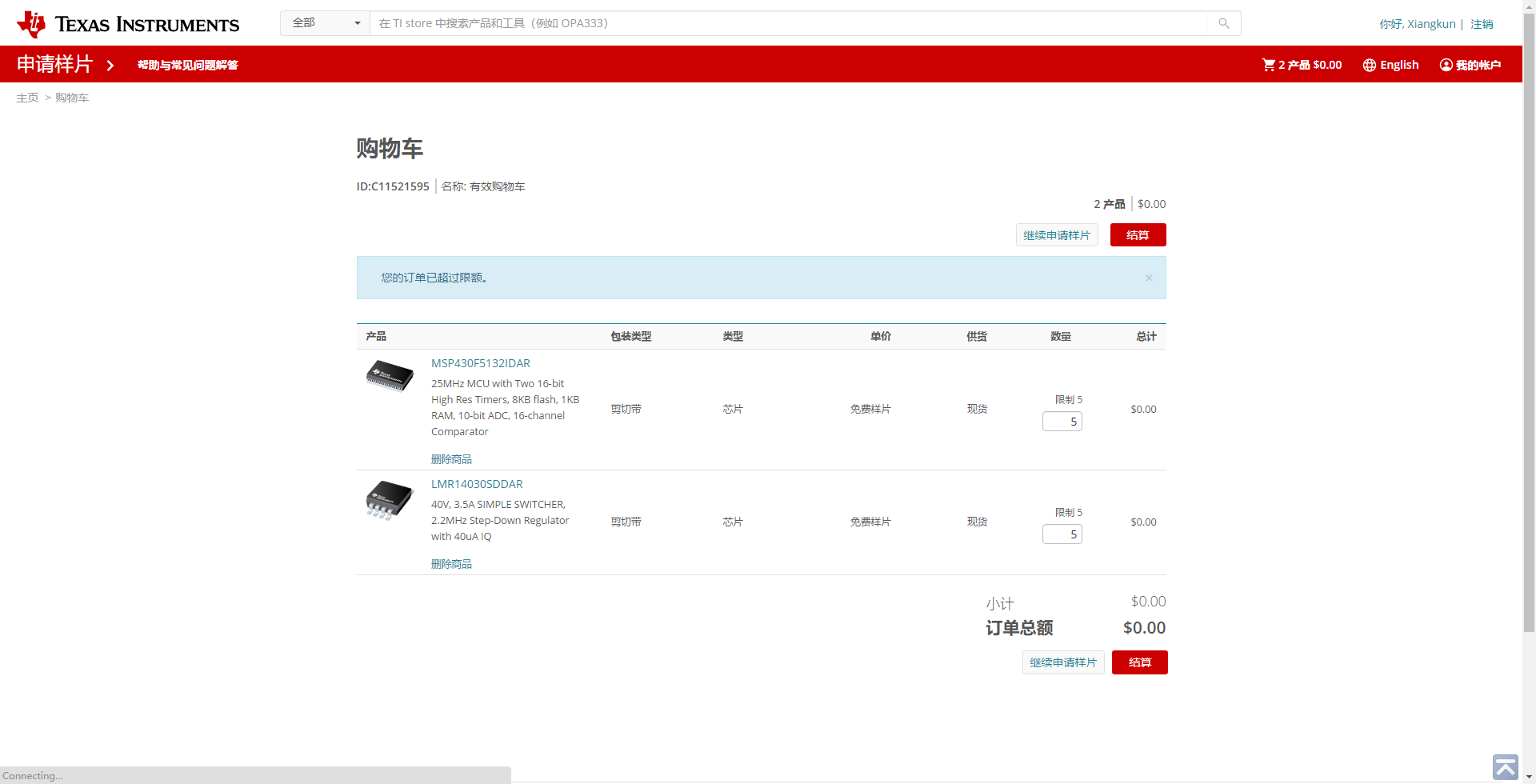Click the top 结算 checkout button
The width and height of the screenshot is (1536, 784).
point(1138,235)
